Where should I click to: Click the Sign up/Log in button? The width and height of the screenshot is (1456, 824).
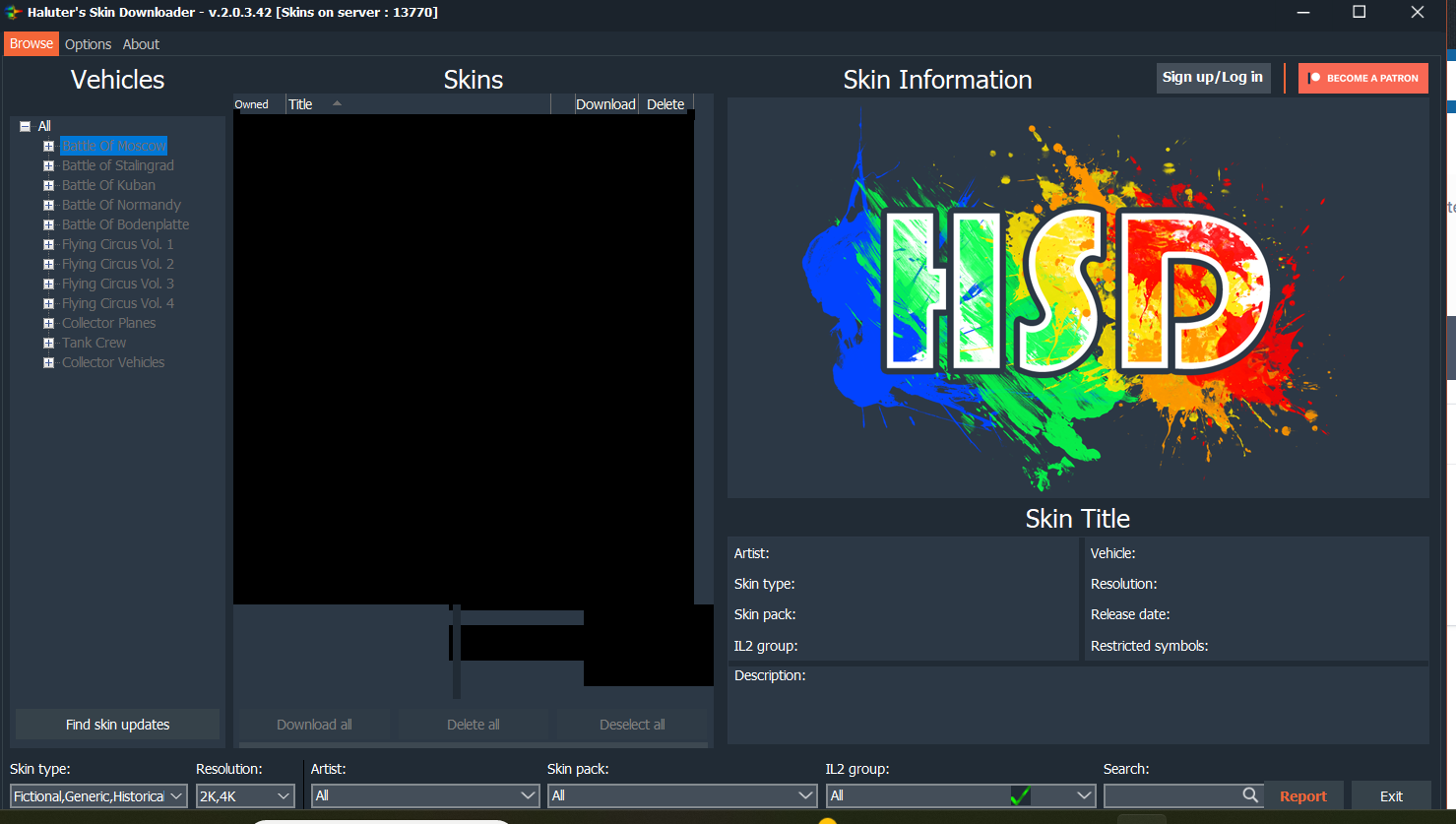[1212, 78]
